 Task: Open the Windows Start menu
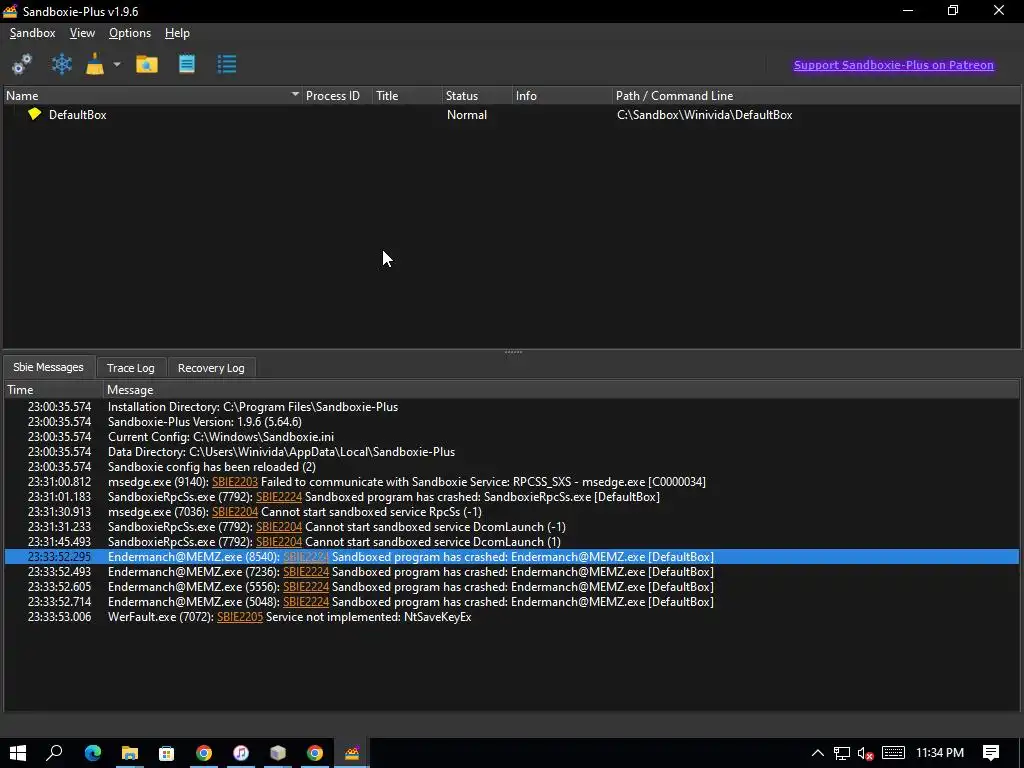point(18,753)
